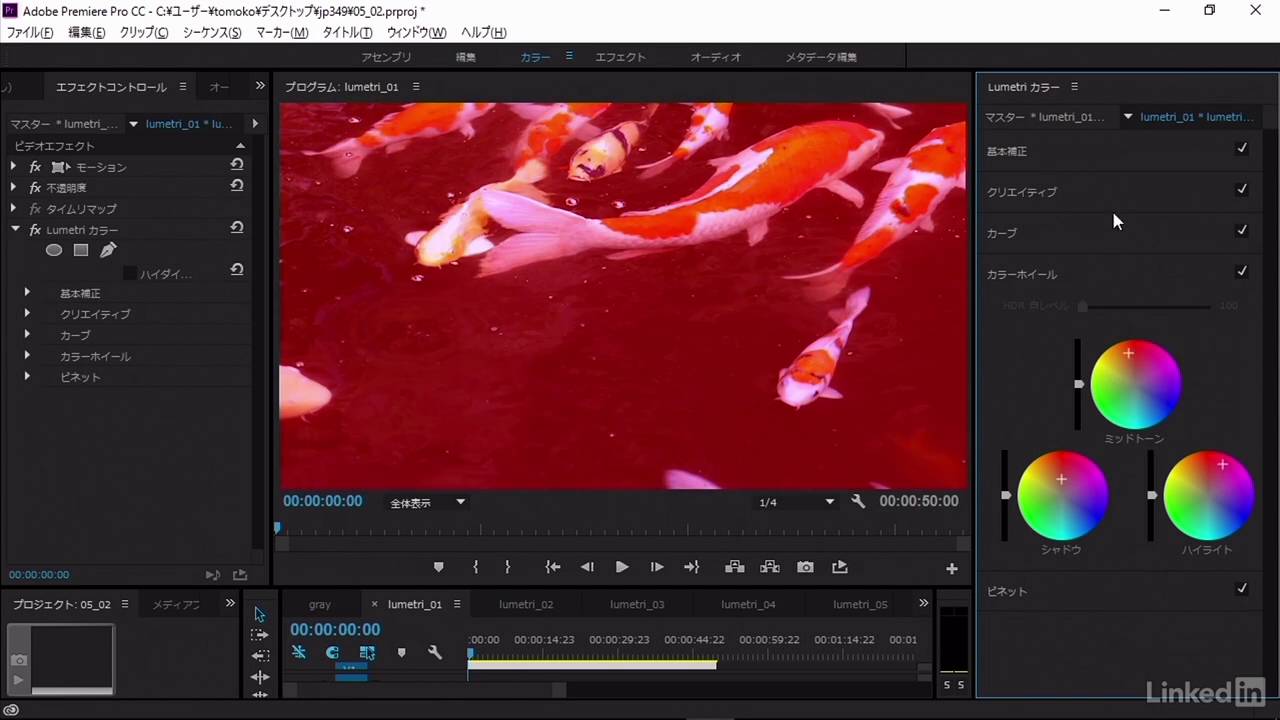The image size is (1280, 720).
Task: Open the ウィンドウ menu
Action: point(417,33)
